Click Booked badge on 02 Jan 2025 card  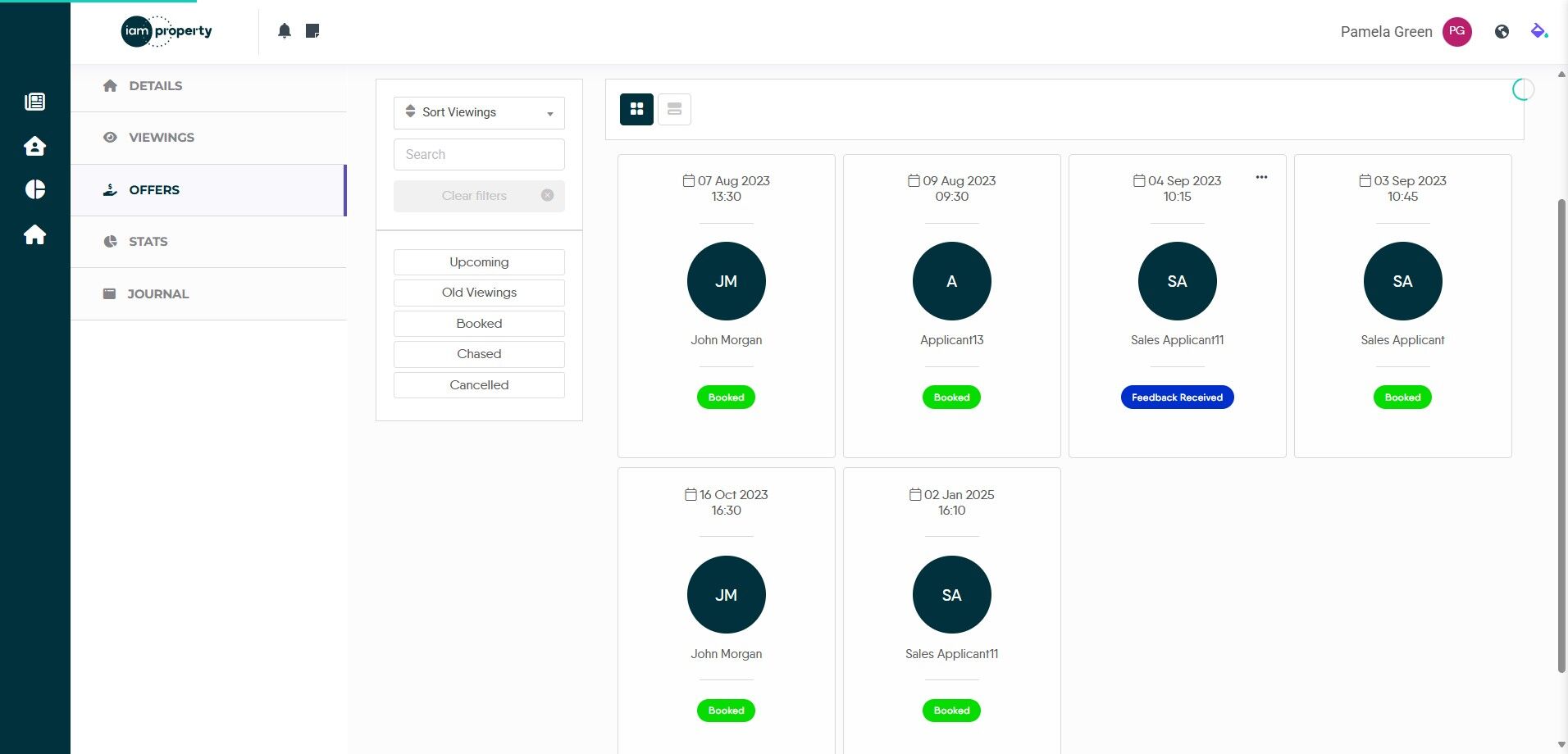point(952,711)
